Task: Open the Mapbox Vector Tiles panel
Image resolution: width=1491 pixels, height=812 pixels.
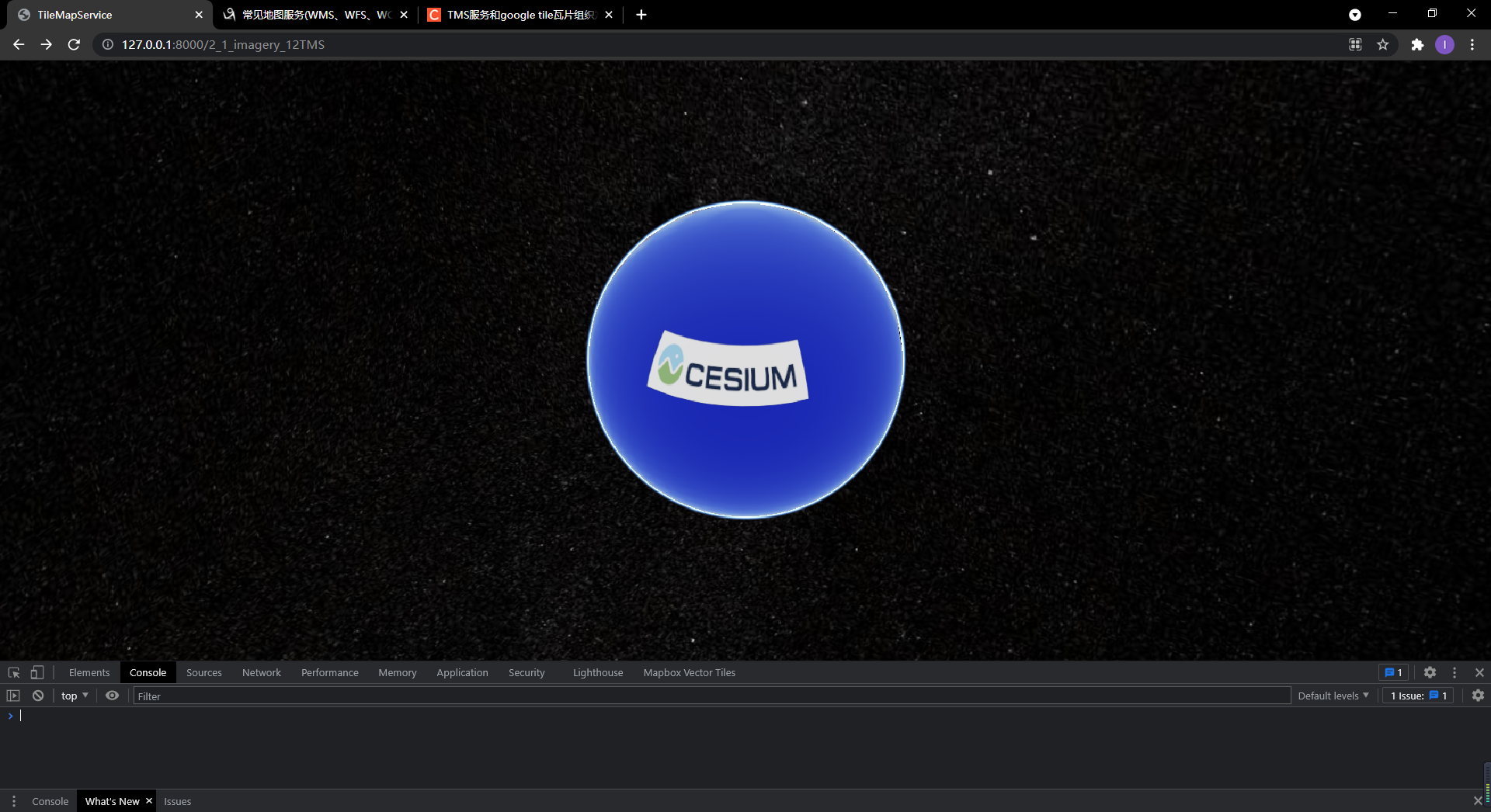Action: [690, 673]
